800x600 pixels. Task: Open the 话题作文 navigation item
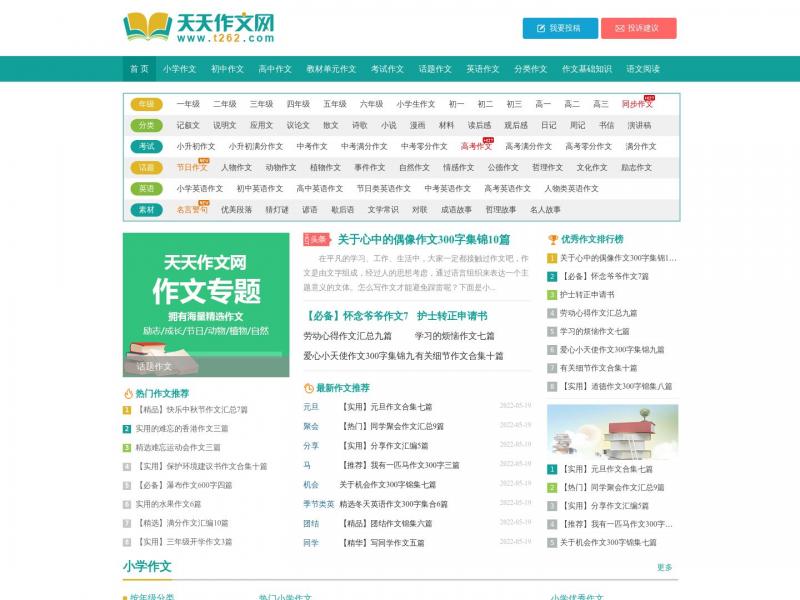tap(435, 69)
